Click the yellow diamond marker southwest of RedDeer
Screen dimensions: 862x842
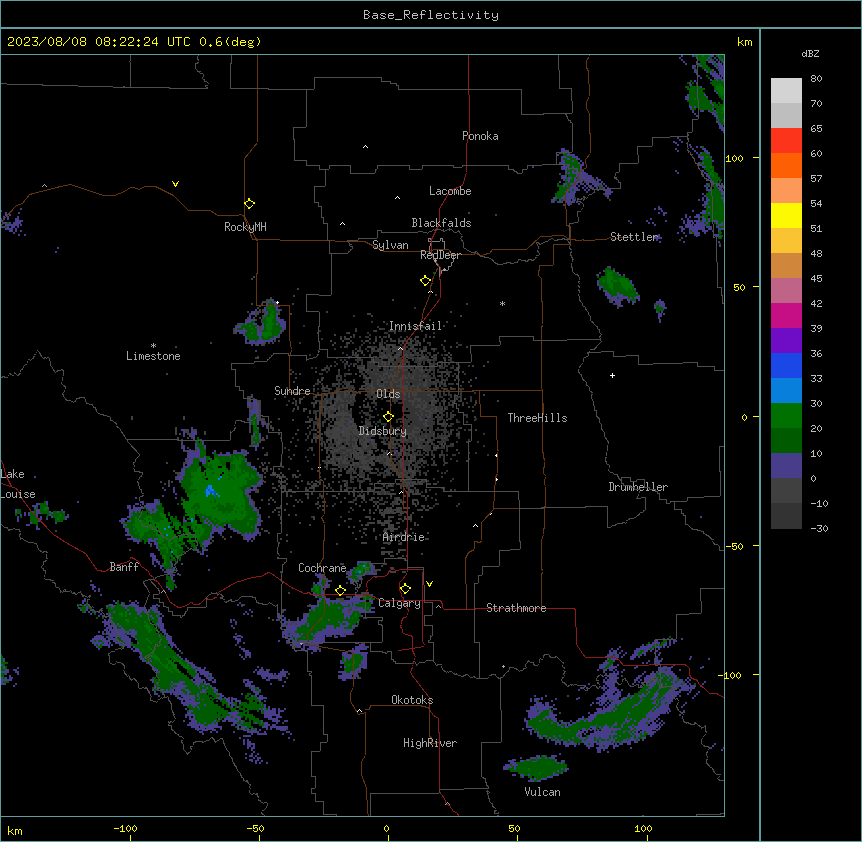tap(426, 281)
